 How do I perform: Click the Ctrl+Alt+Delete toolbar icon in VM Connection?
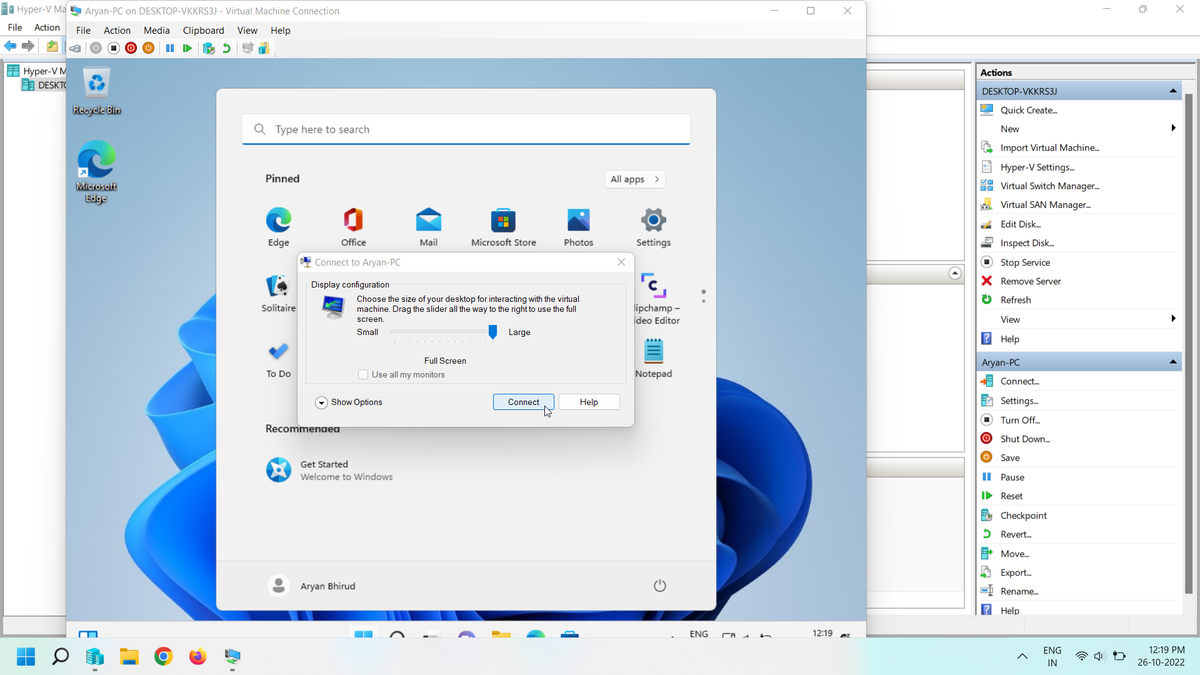pyautogui.click(x=75, y=48)
